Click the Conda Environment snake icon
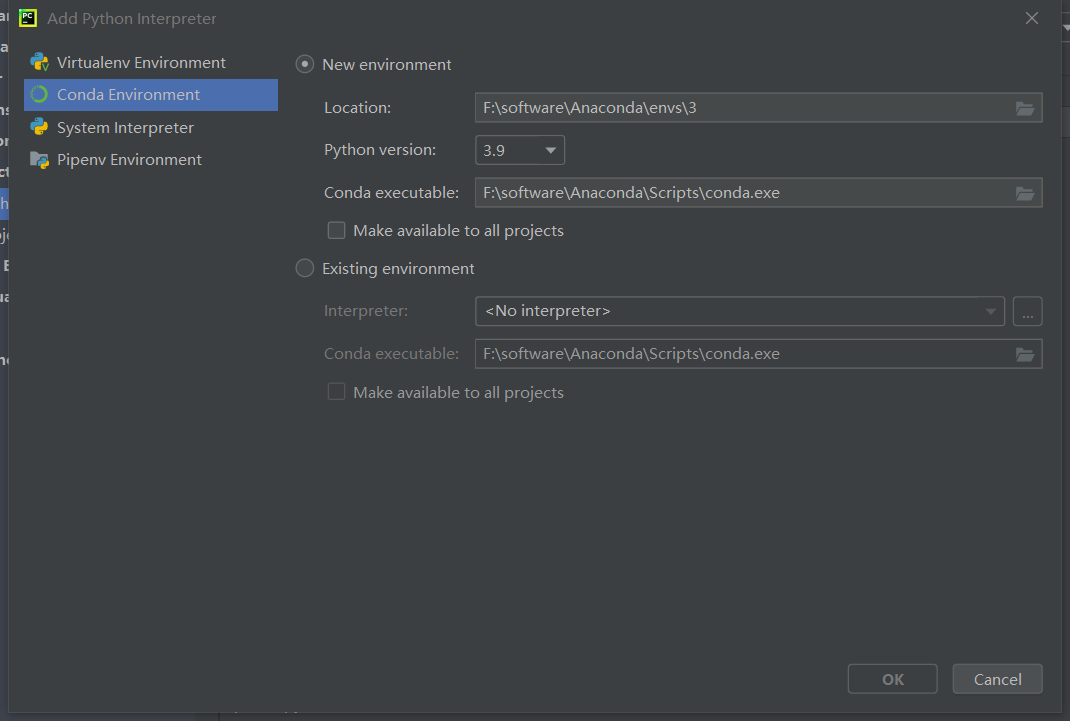This screenshot has height=721, width=1070. tap(41, 94)
